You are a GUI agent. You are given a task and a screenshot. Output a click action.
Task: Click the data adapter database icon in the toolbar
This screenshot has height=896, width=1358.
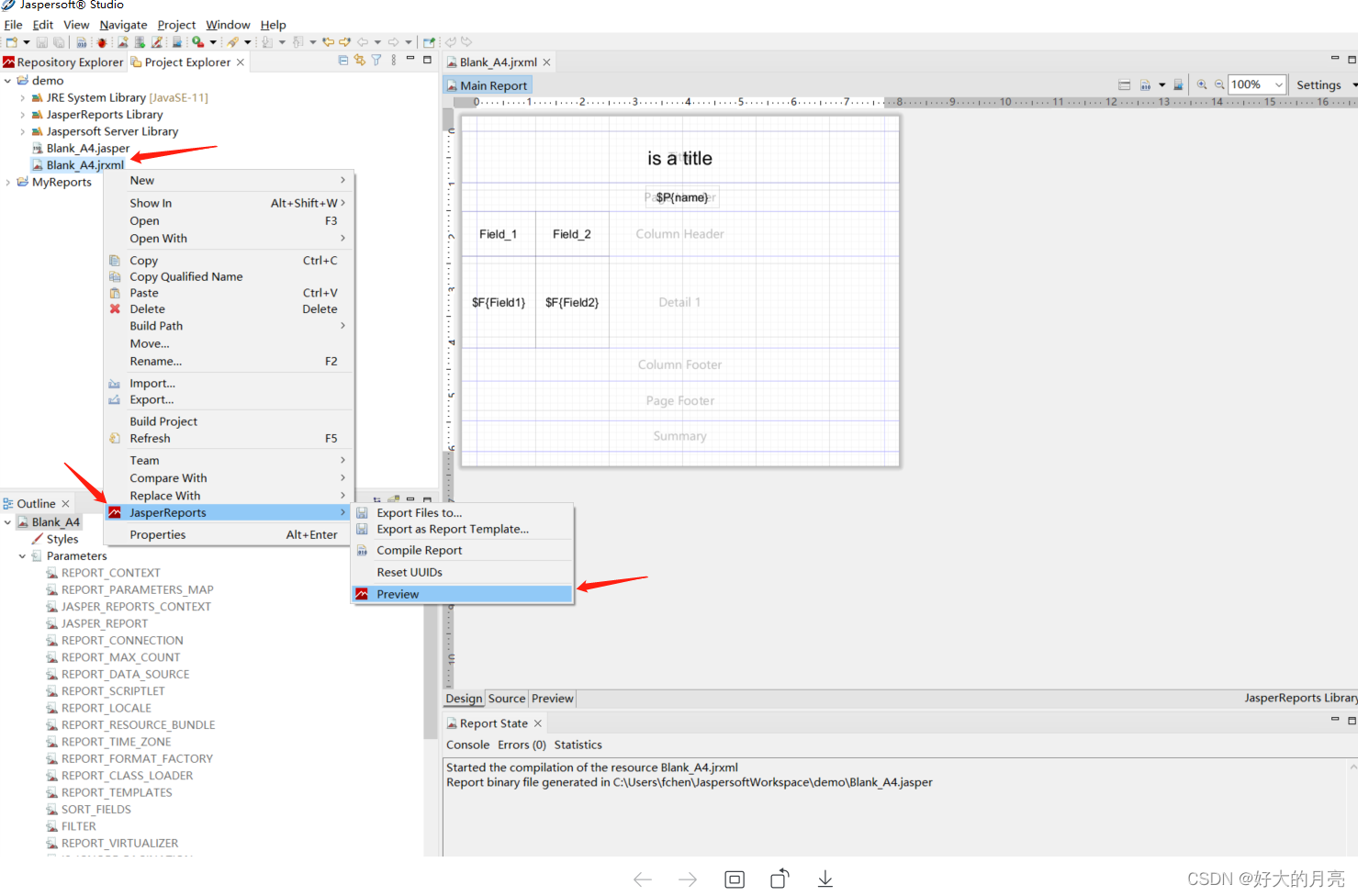[x=140, y=42]
